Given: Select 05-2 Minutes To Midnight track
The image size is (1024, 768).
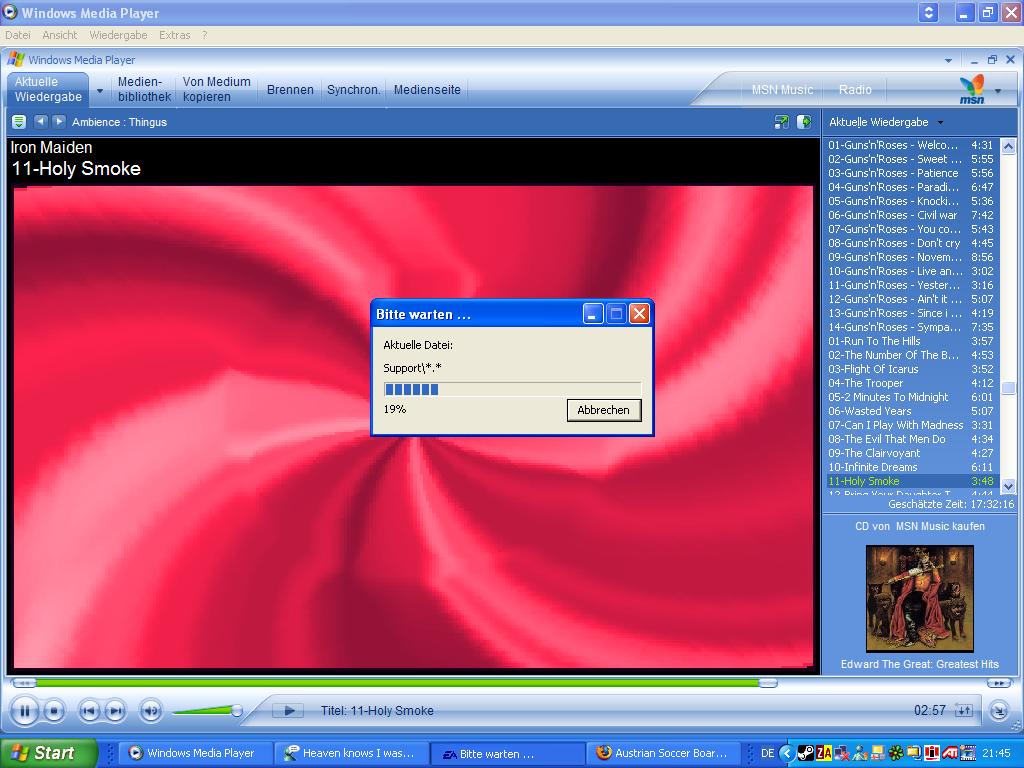Looking at the screenshot, I should pyautogui.click(x=911, y=397).
